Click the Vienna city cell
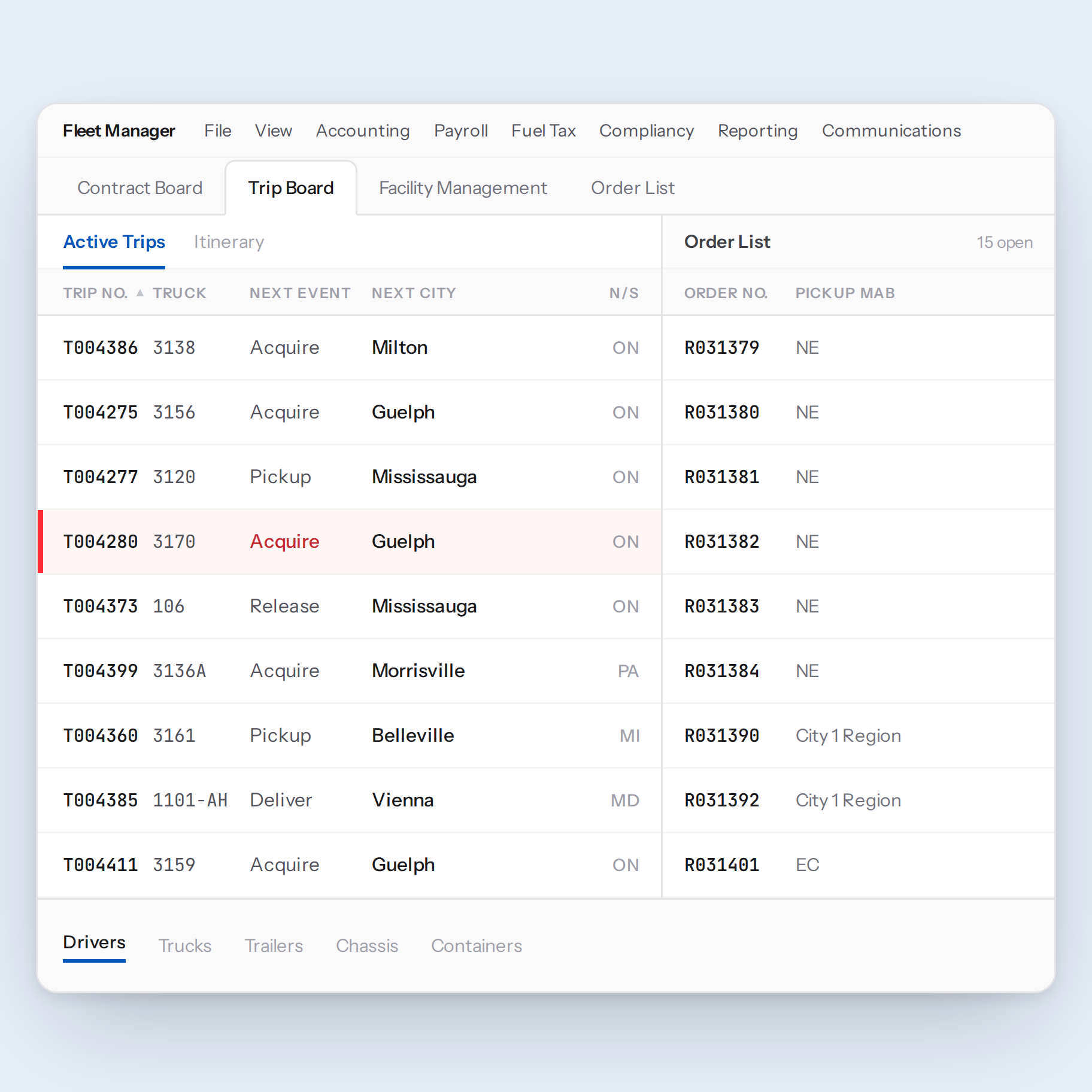 point(402,800)
